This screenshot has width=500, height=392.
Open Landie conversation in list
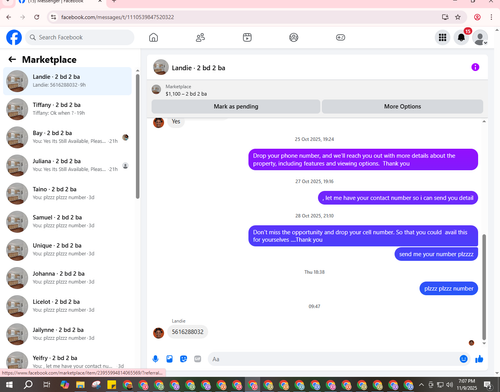67,81
